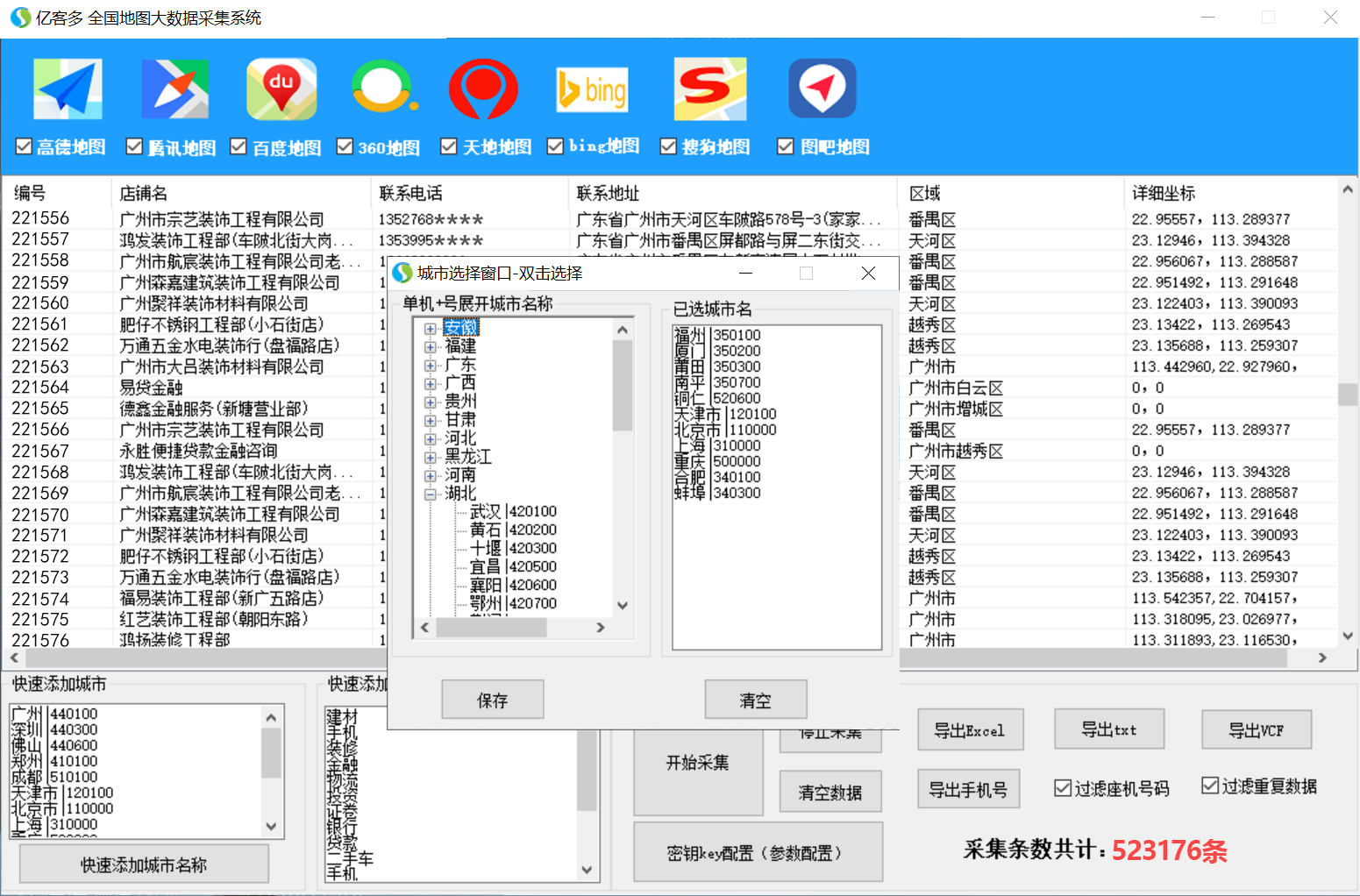1360x896 pixels.
Task: Select the 天地图 red icon
Action: pyautogui.click(x=484, y=88)
